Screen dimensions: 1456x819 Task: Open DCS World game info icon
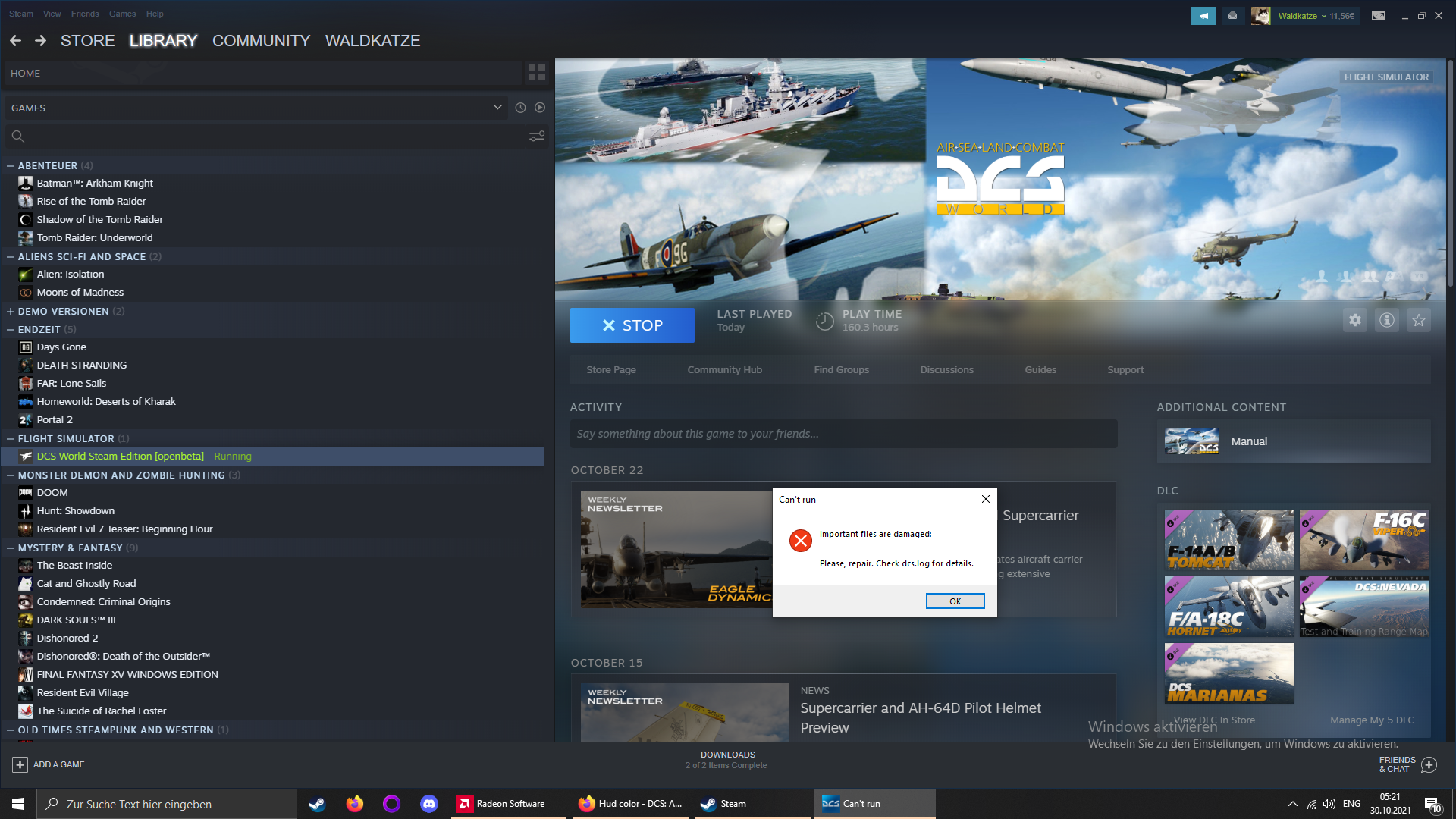(x=1387, y=320)
